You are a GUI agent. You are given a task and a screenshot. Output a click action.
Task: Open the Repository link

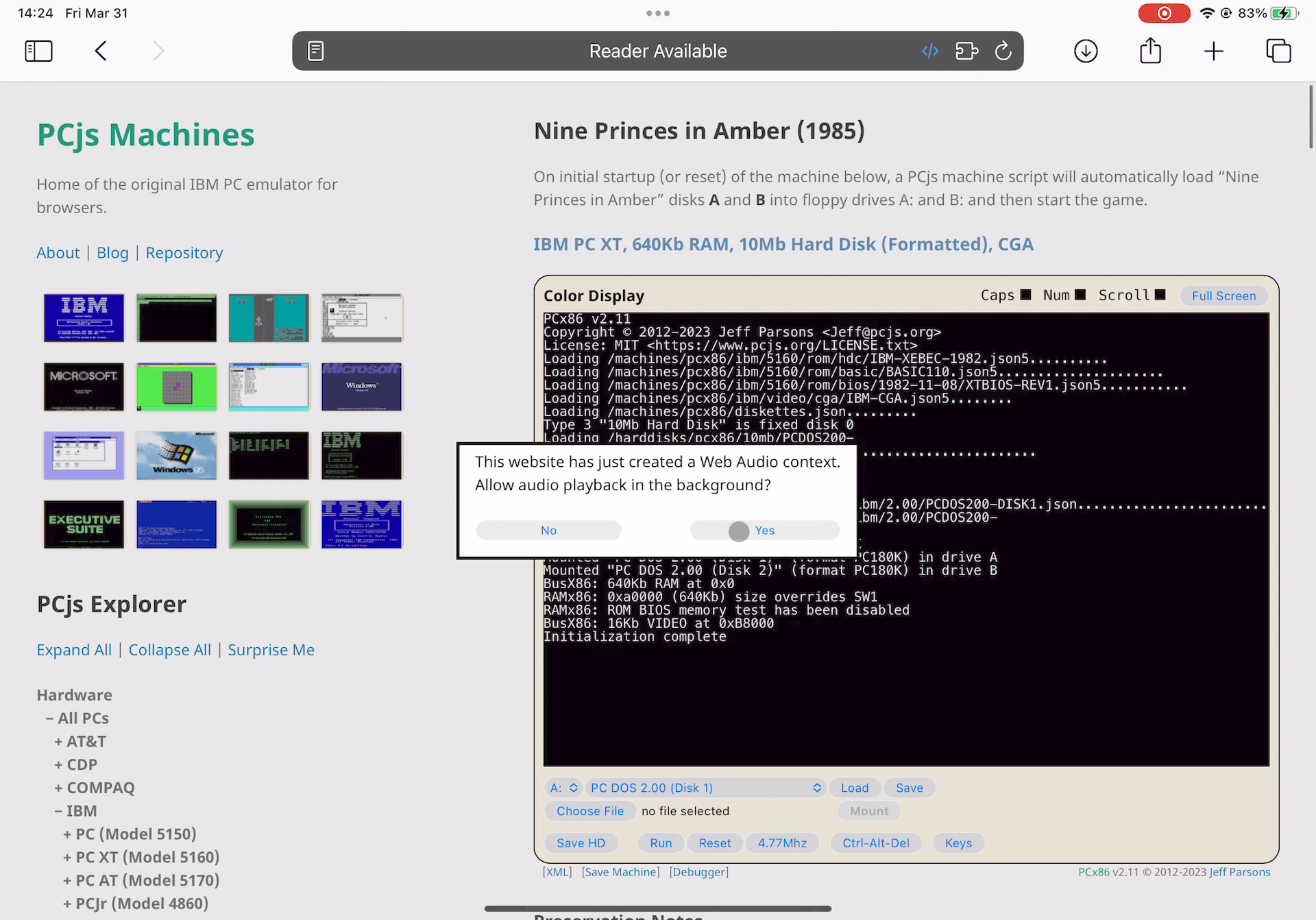184,253
